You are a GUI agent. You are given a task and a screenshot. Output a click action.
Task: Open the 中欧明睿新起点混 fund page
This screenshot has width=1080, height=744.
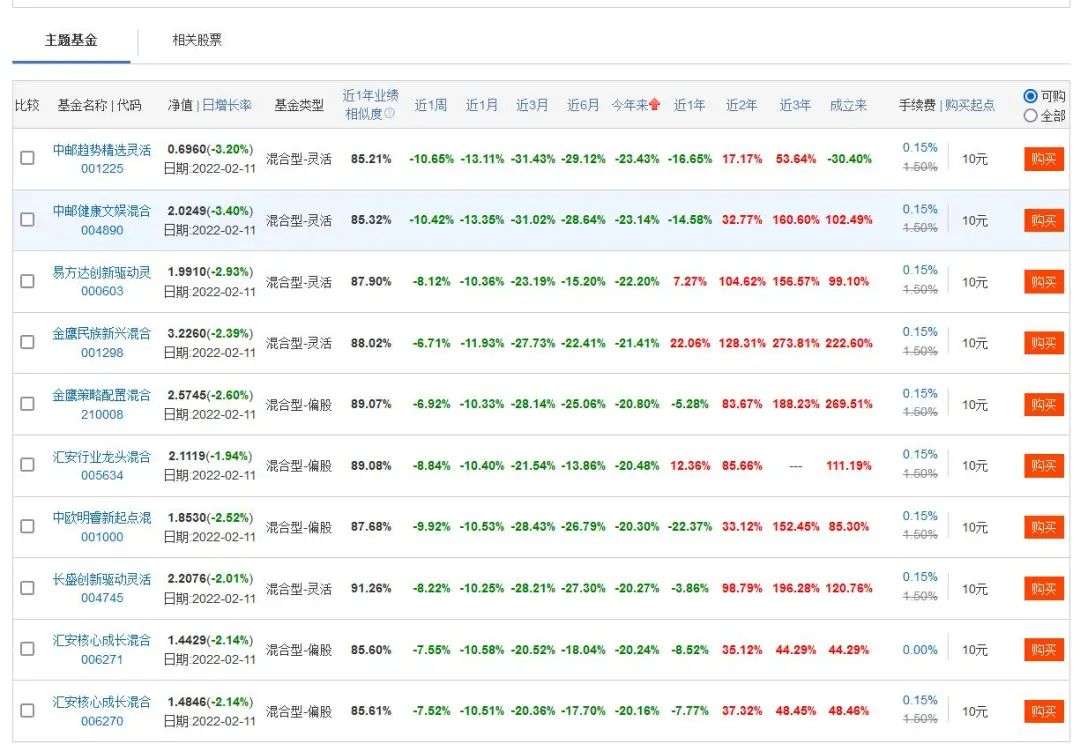(102, 518)
